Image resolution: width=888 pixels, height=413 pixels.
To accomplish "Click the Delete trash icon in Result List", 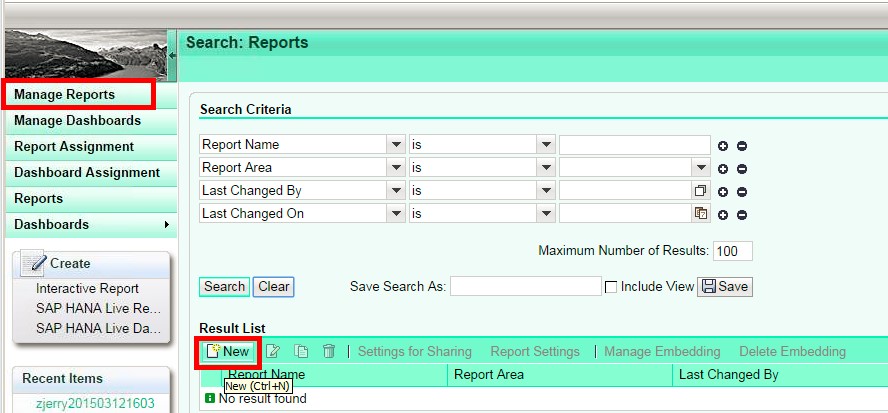I will point(329,352).
